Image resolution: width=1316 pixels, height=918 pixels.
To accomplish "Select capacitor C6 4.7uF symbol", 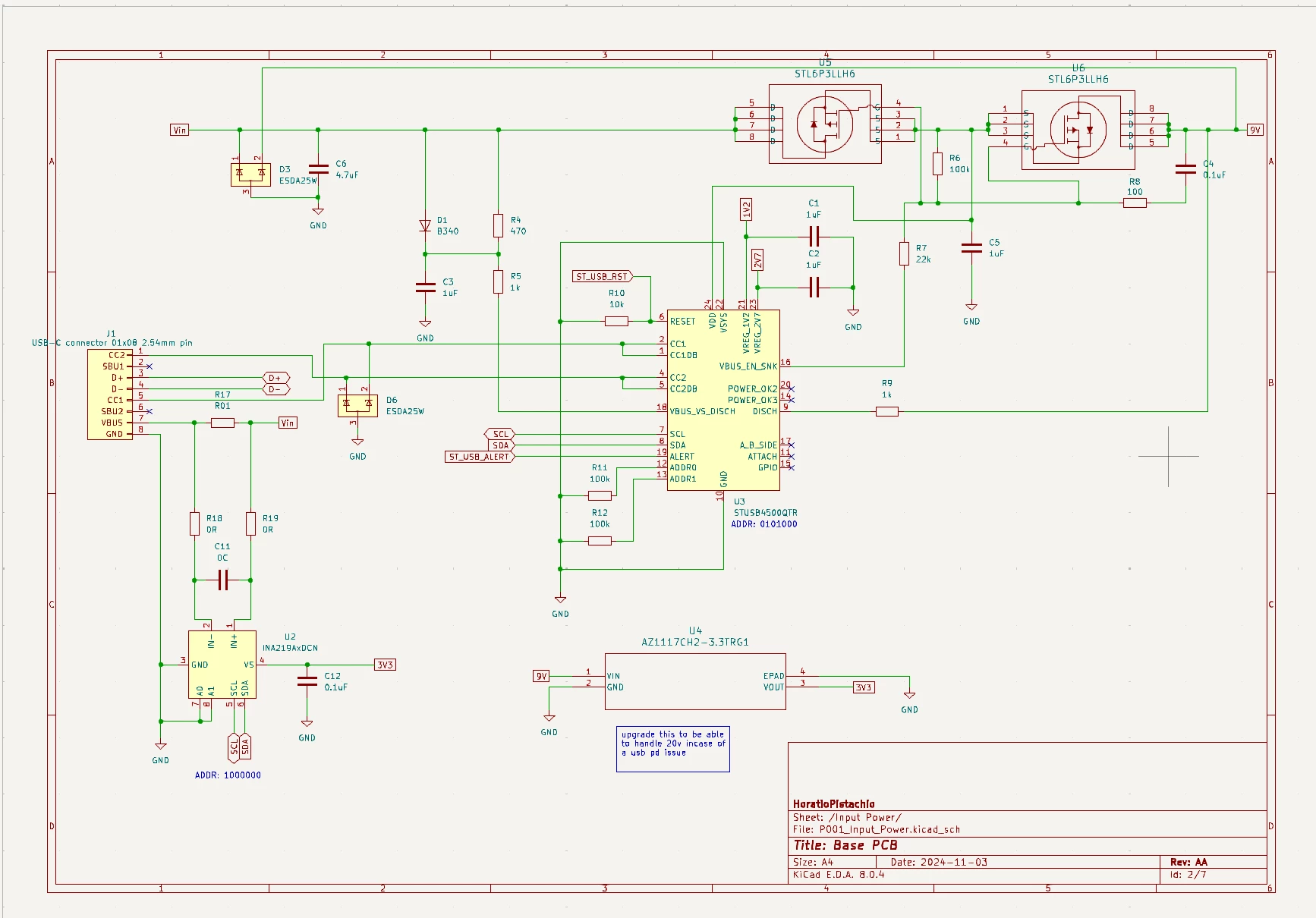I will [318, 169].
